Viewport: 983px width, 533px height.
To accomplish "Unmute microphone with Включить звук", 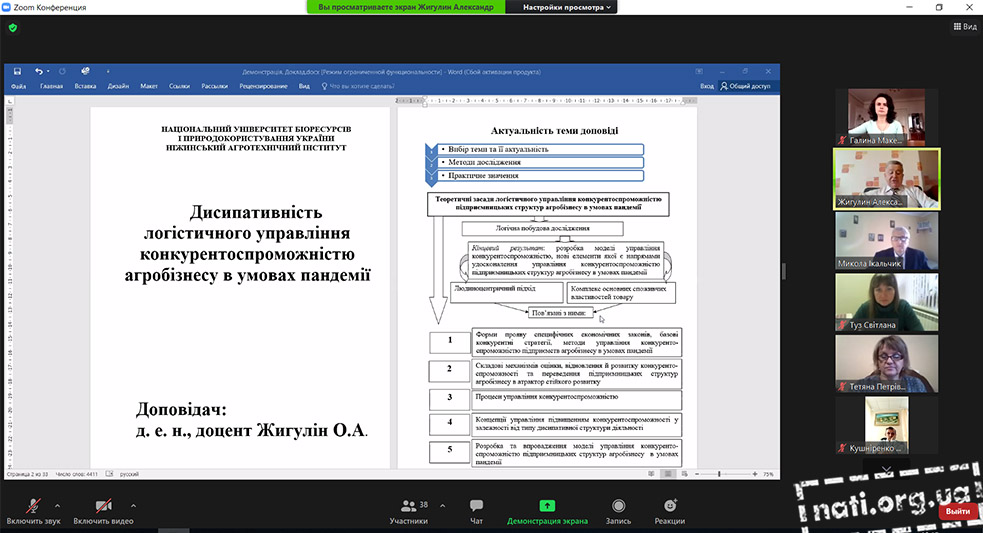I will (x=33, y=511).
